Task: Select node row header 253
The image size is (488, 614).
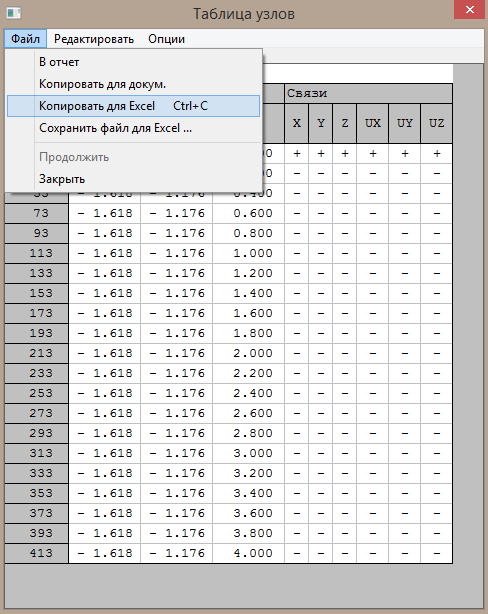Action: point(37,393)
